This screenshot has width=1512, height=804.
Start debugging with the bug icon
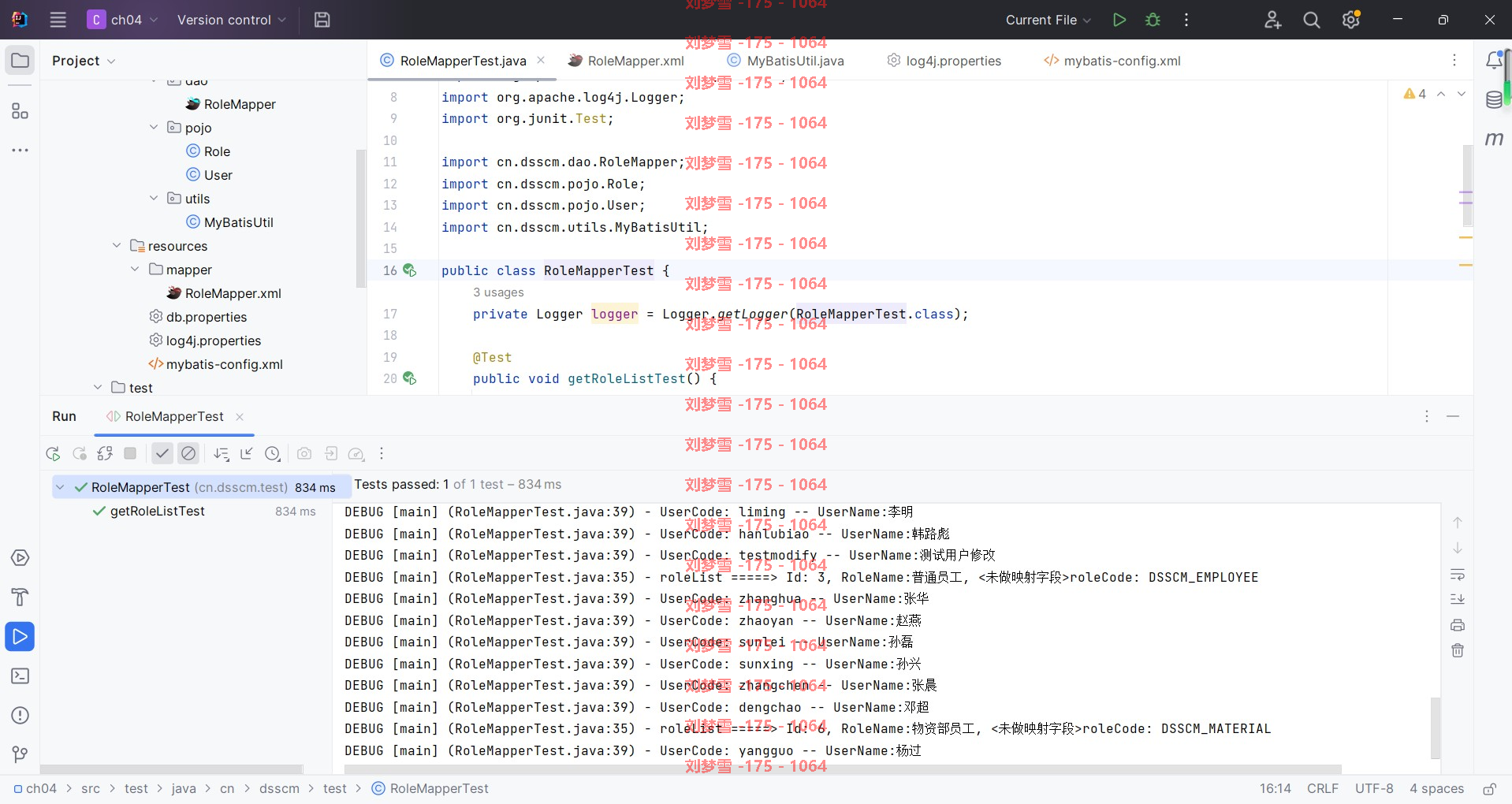point(1153,20)
